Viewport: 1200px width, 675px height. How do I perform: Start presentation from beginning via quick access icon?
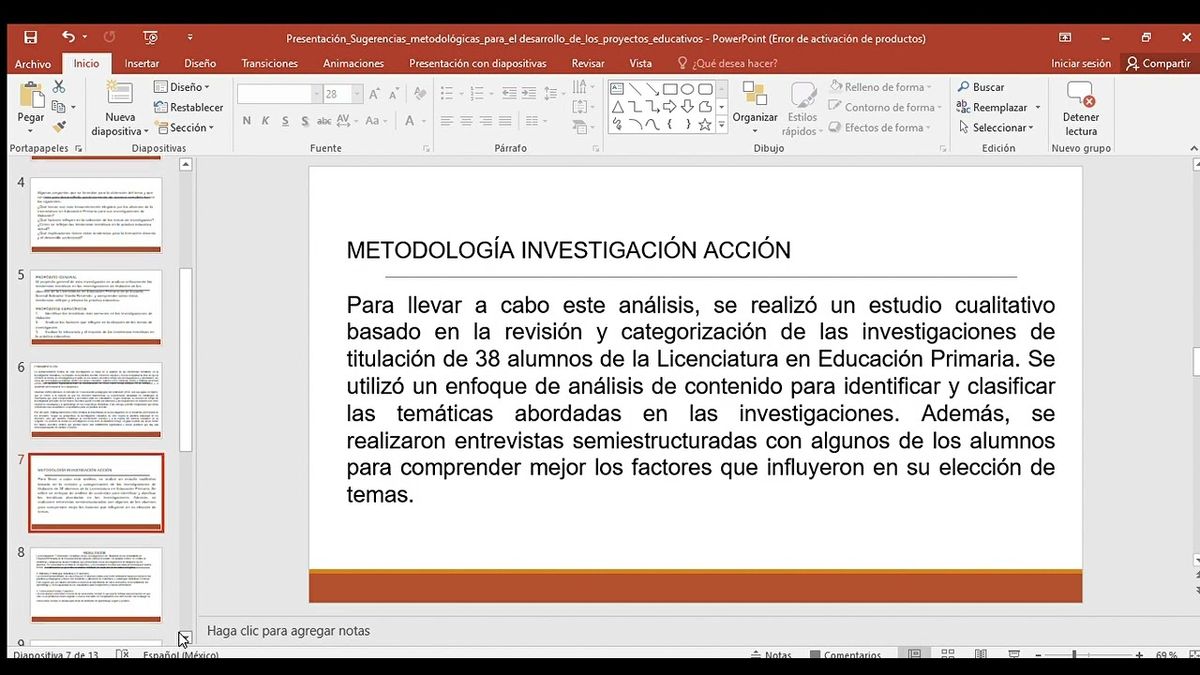150,37
